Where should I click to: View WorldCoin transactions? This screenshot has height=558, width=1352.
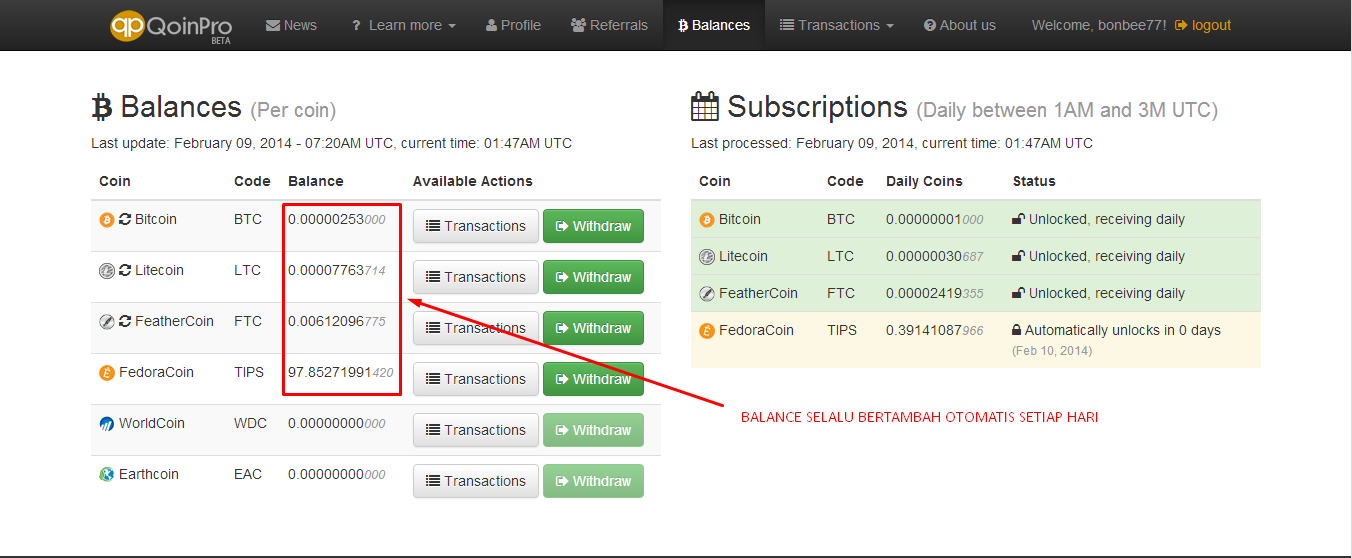[476, 430]
